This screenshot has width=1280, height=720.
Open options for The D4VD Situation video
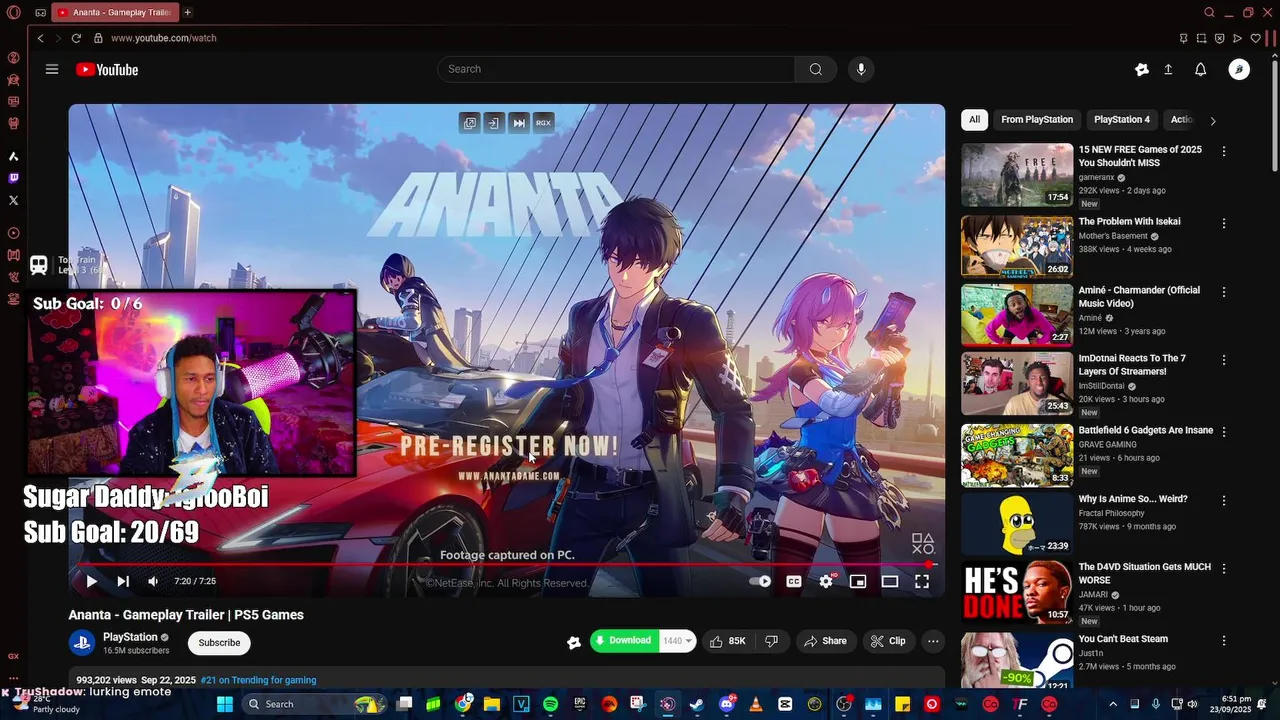coord(1224,568)
